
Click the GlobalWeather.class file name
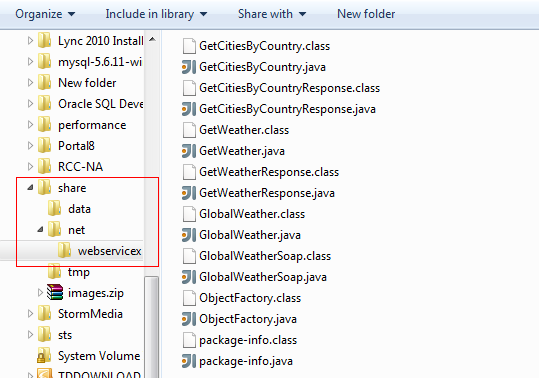pyautogui.click(x=252, y=214)
